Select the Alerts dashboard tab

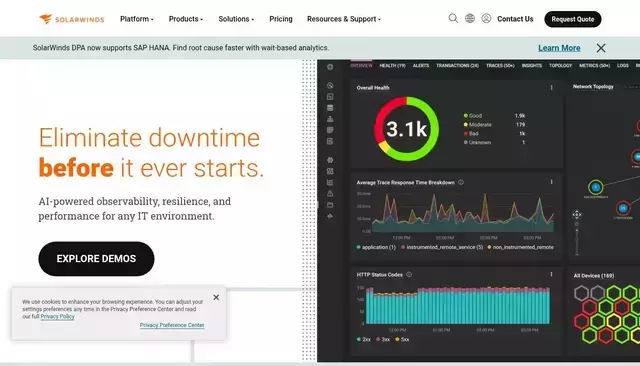coord(421,66)
